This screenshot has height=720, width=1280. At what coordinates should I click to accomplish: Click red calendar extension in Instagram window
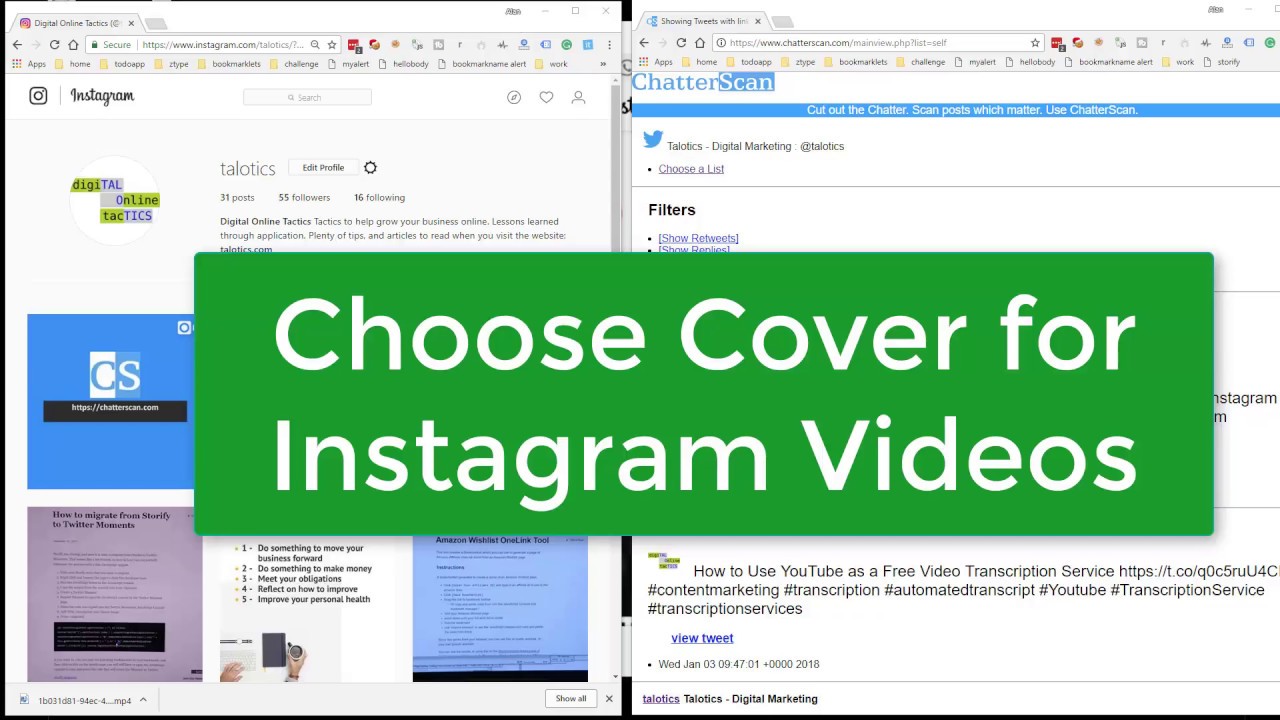(x=353, y=45)
